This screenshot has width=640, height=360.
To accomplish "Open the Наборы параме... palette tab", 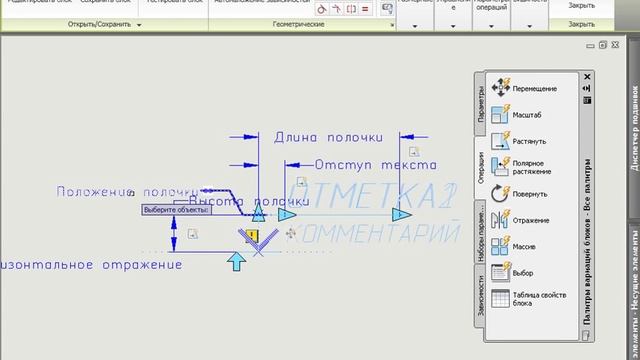I will pyautogui.click(x=480, y=232).
